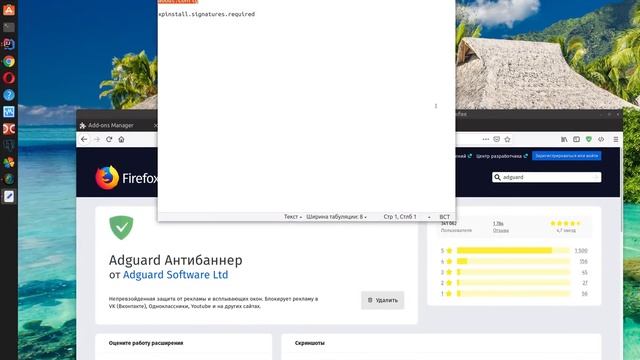Image resolution: width=640 pixels, height=360 pixels.
Task: Open the Текст syntax dropdown in editor
Action: [x=293, y=217]
